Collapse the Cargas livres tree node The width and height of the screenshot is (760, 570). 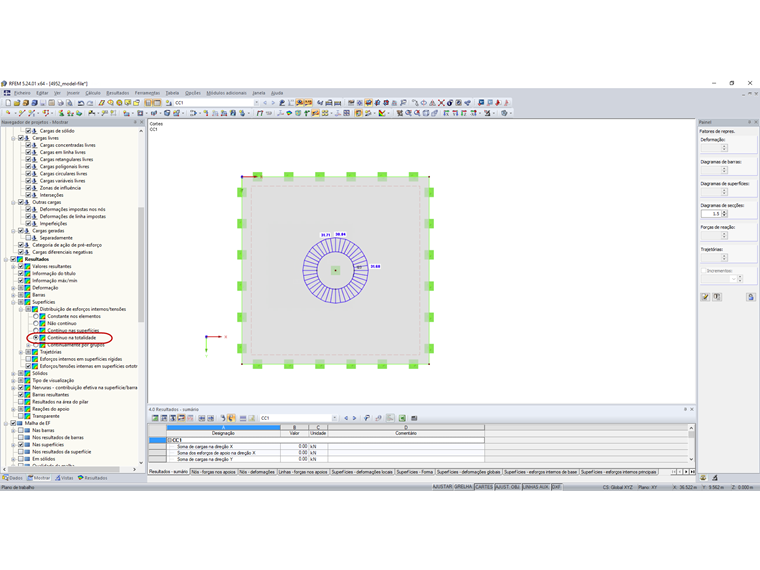[x=14, y=138]
